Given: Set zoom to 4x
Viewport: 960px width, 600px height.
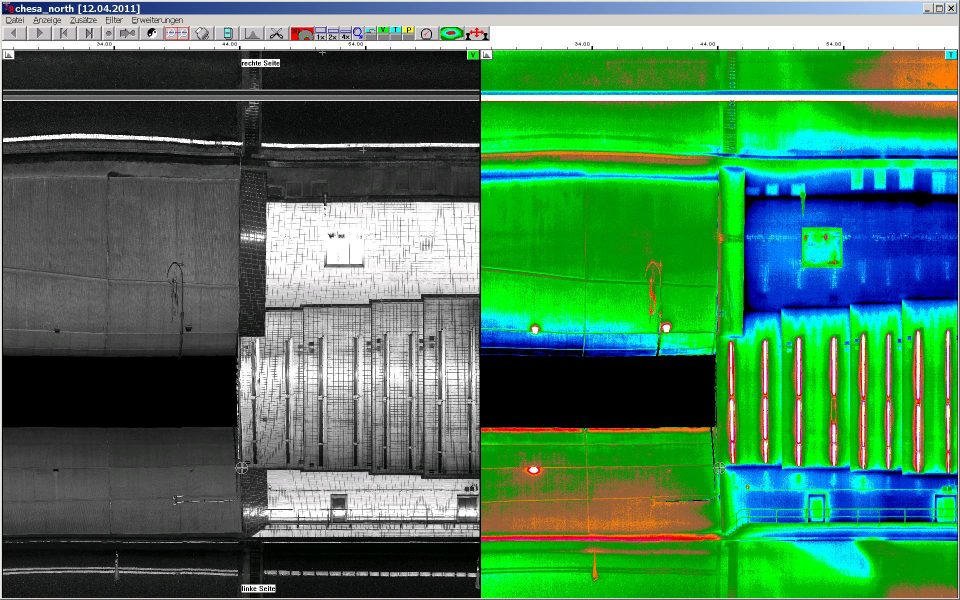Looking at the screenshot, I should click(345, 36).
